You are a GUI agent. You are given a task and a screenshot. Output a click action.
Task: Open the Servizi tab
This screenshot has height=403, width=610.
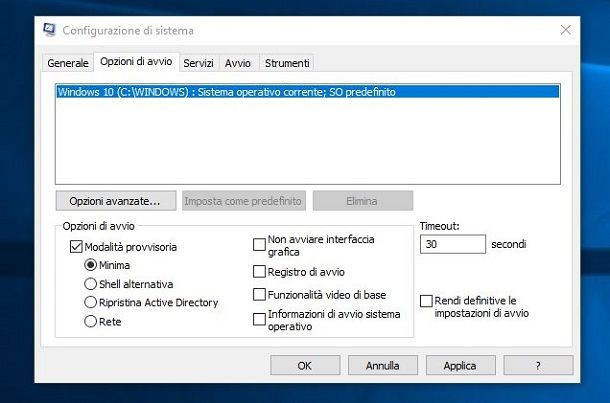click(198, 63)
